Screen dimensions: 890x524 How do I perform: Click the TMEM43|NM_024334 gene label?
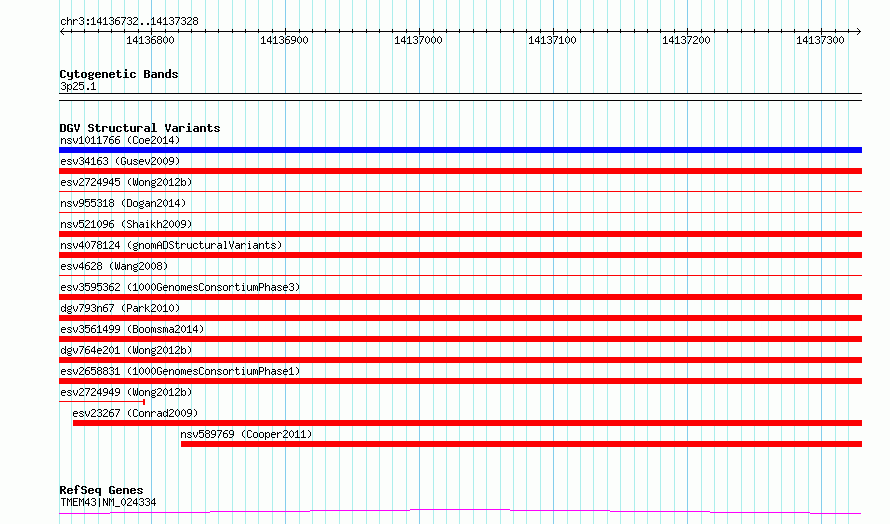click(x=108, y=502)
